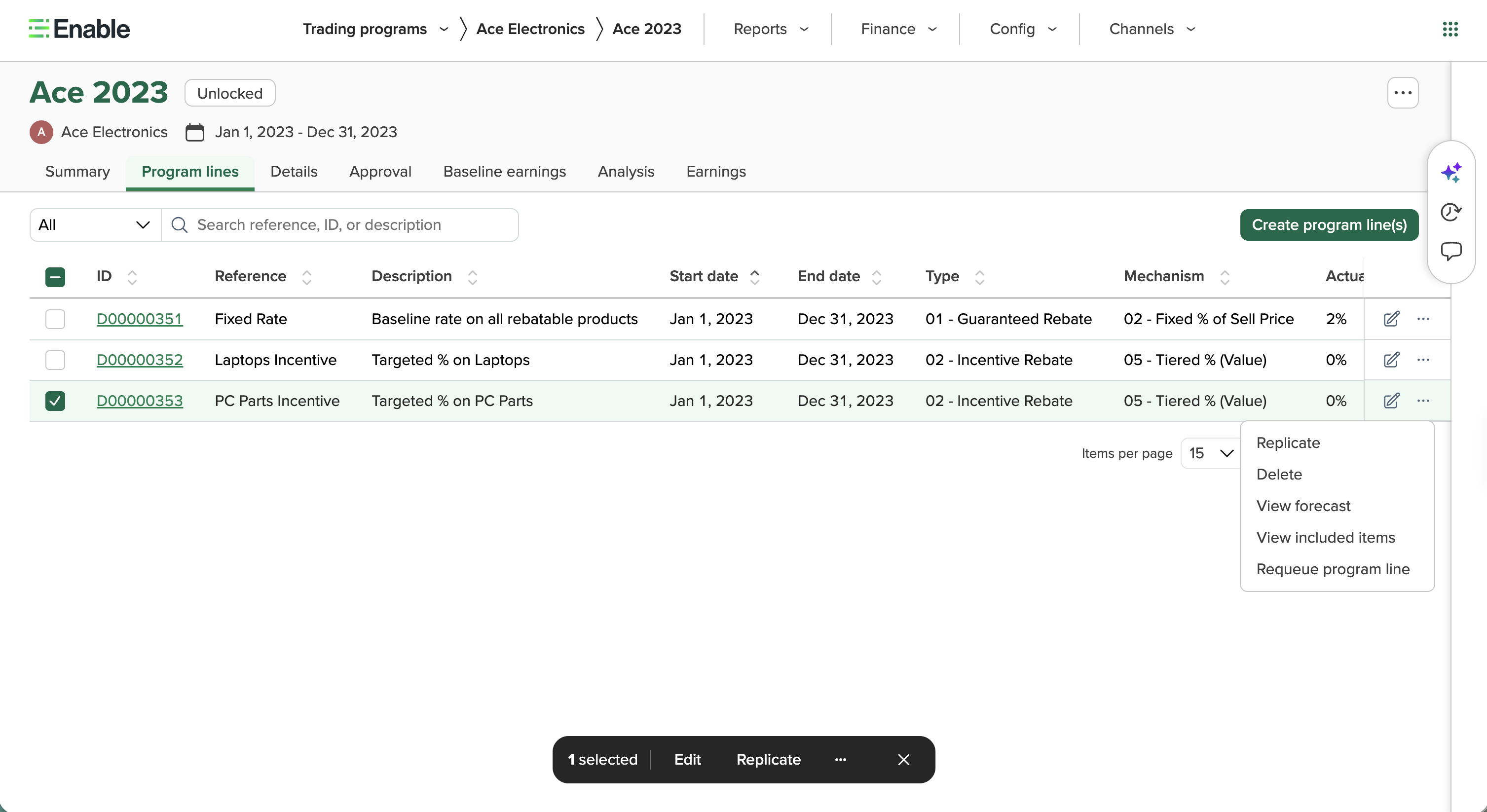The width and height of the screenshot is (1487, 812).
Task: Open the comments speech bubble icon
Action: point(1450,251)
